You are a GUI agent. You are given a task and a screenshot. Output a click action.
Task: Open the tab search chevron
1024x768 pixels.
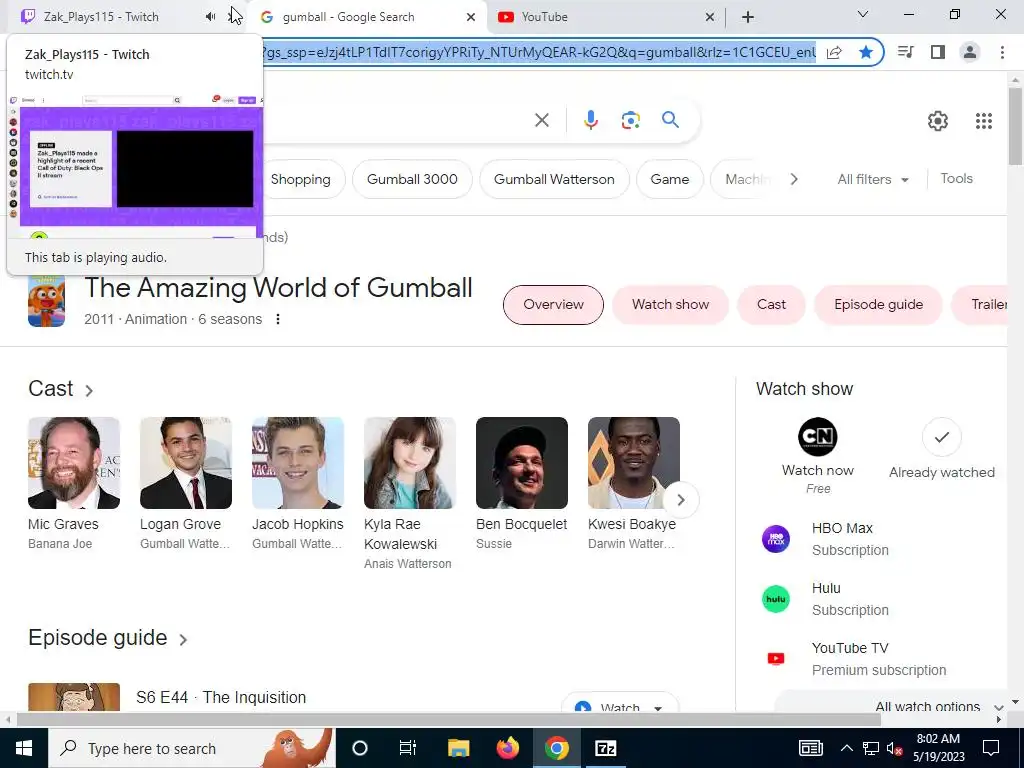click(863, 14)
